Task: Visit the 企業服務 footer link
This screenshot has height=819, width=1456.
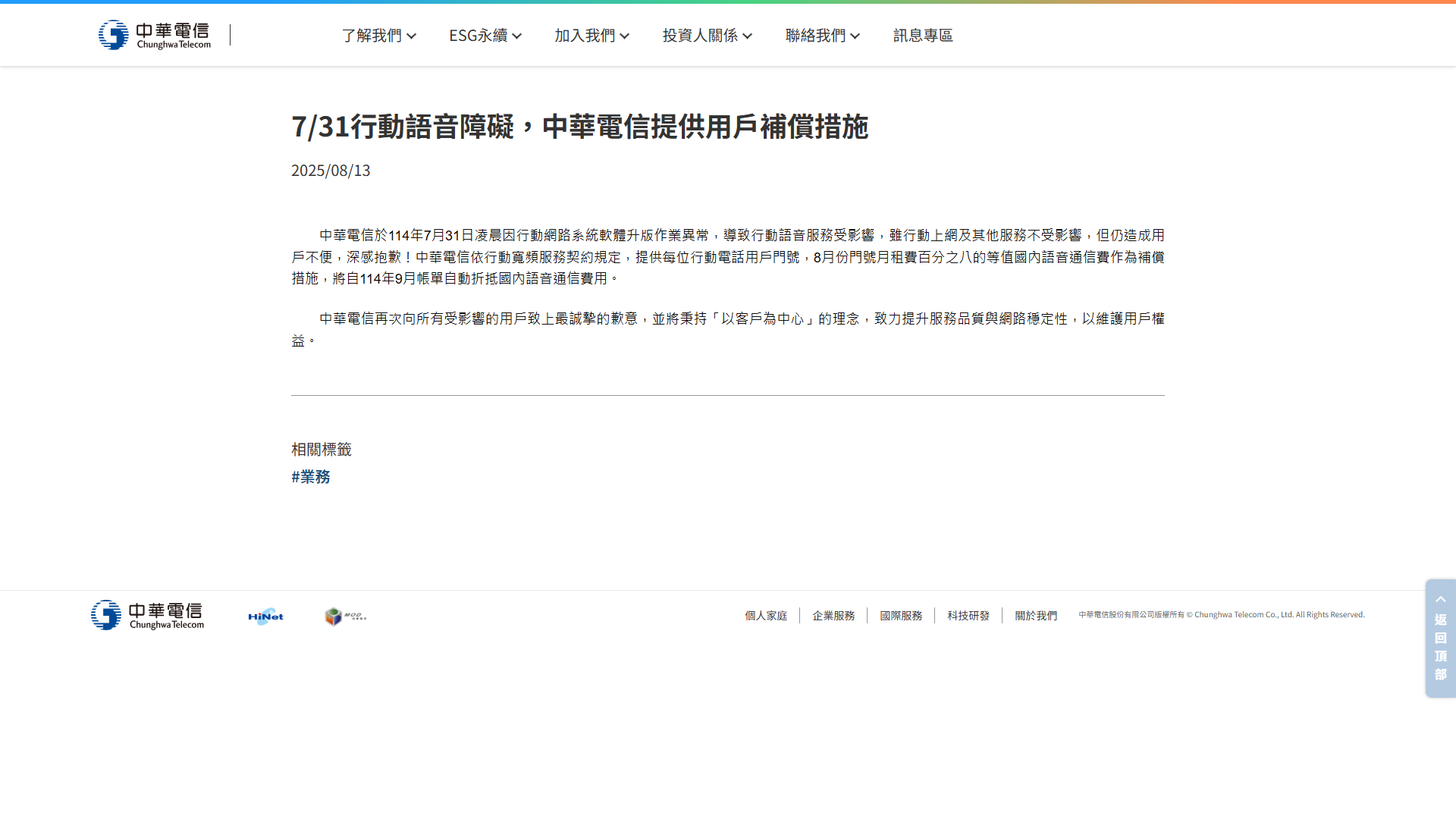Action: click(833, 616)
